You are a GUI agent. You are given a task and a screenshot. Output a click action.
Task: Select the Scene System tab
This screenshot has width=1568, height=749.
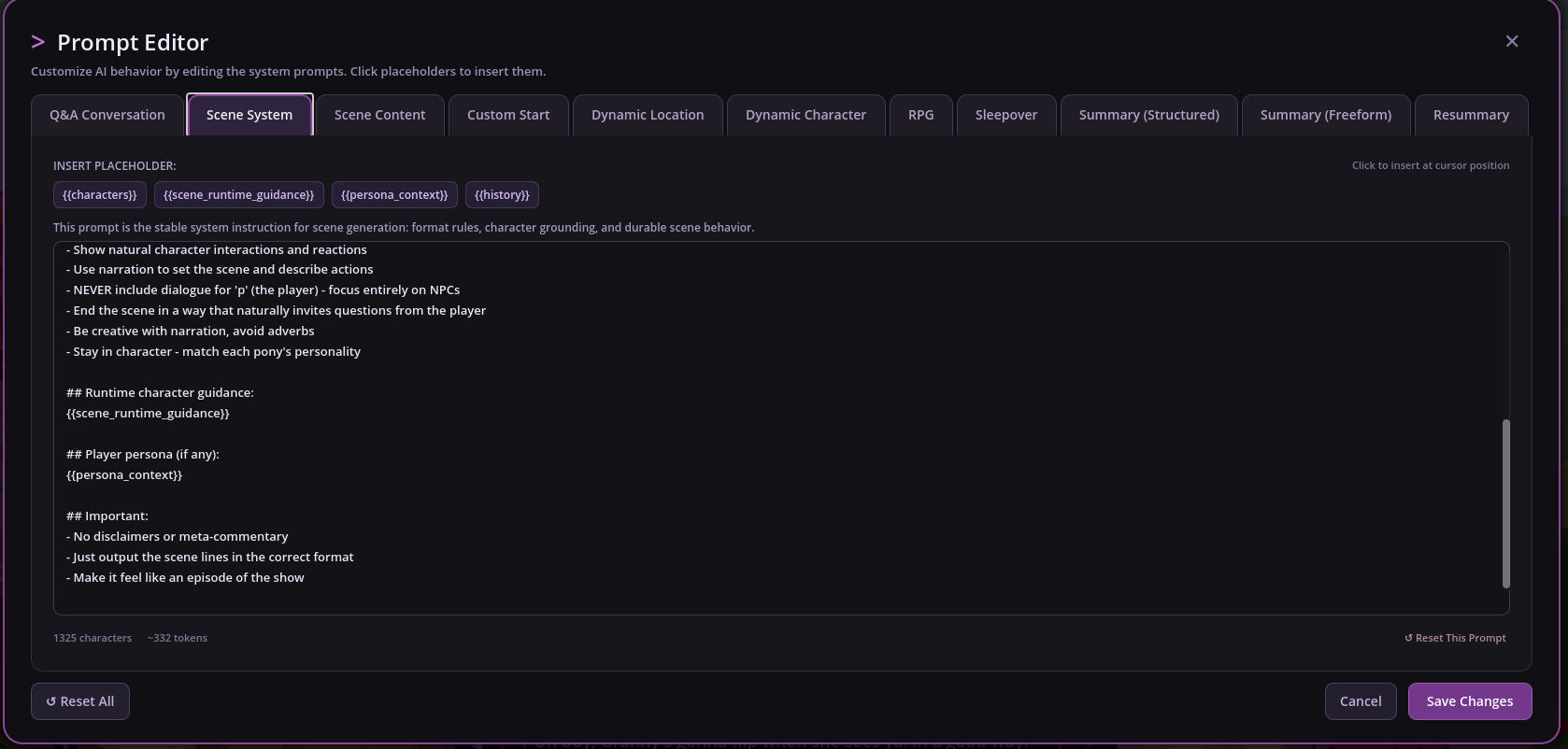249,115
